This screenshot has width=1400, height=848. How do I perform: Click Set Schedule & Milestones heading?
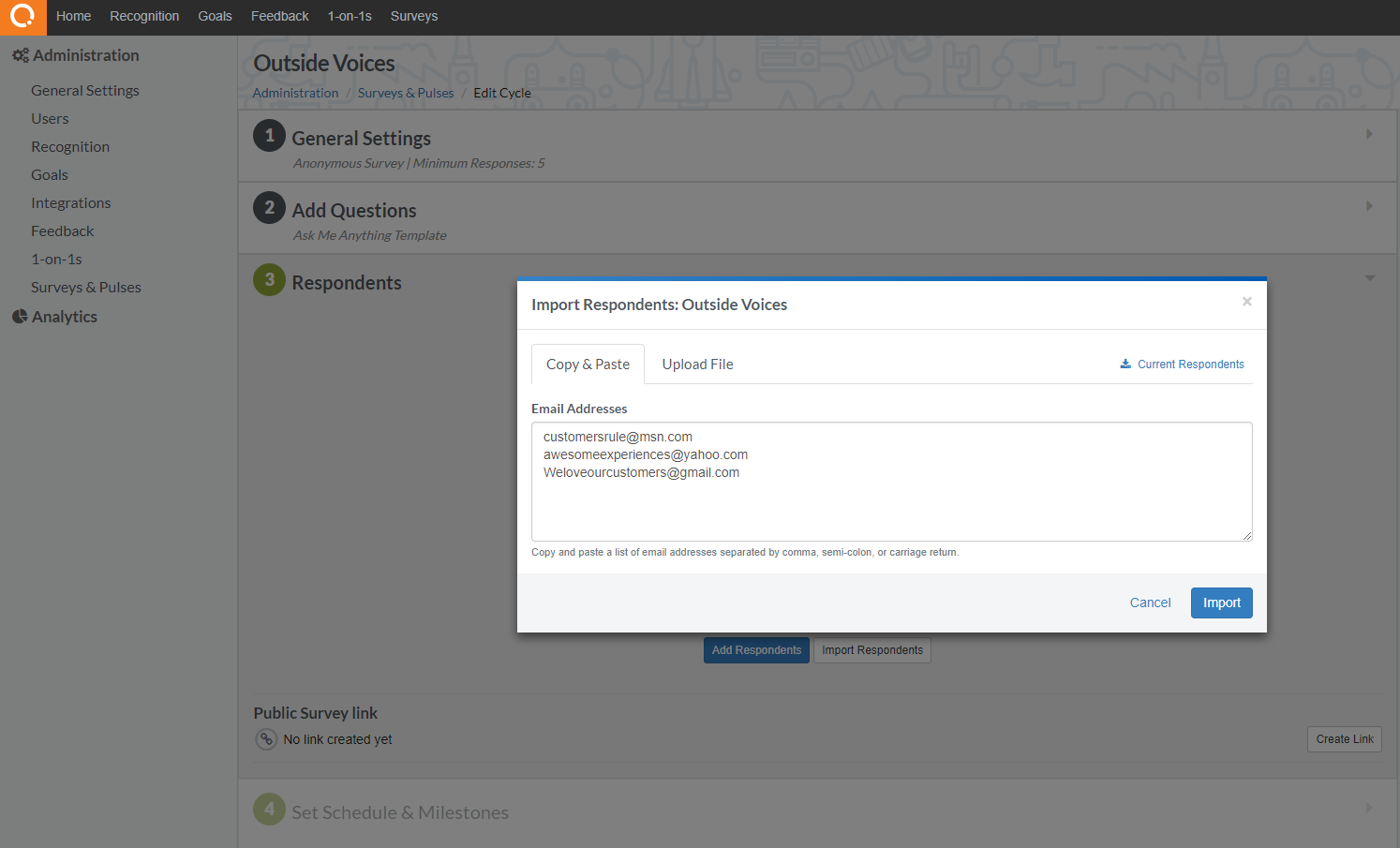[400, 812]
